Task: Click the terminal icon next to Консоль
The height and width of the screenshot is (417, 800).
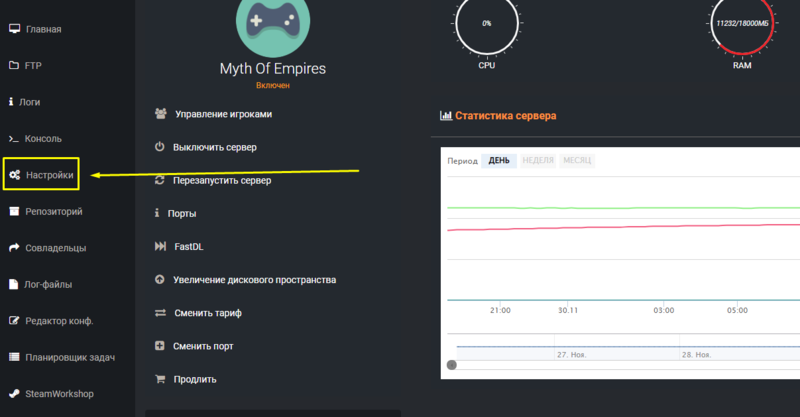Action: (x=14, y=139)
